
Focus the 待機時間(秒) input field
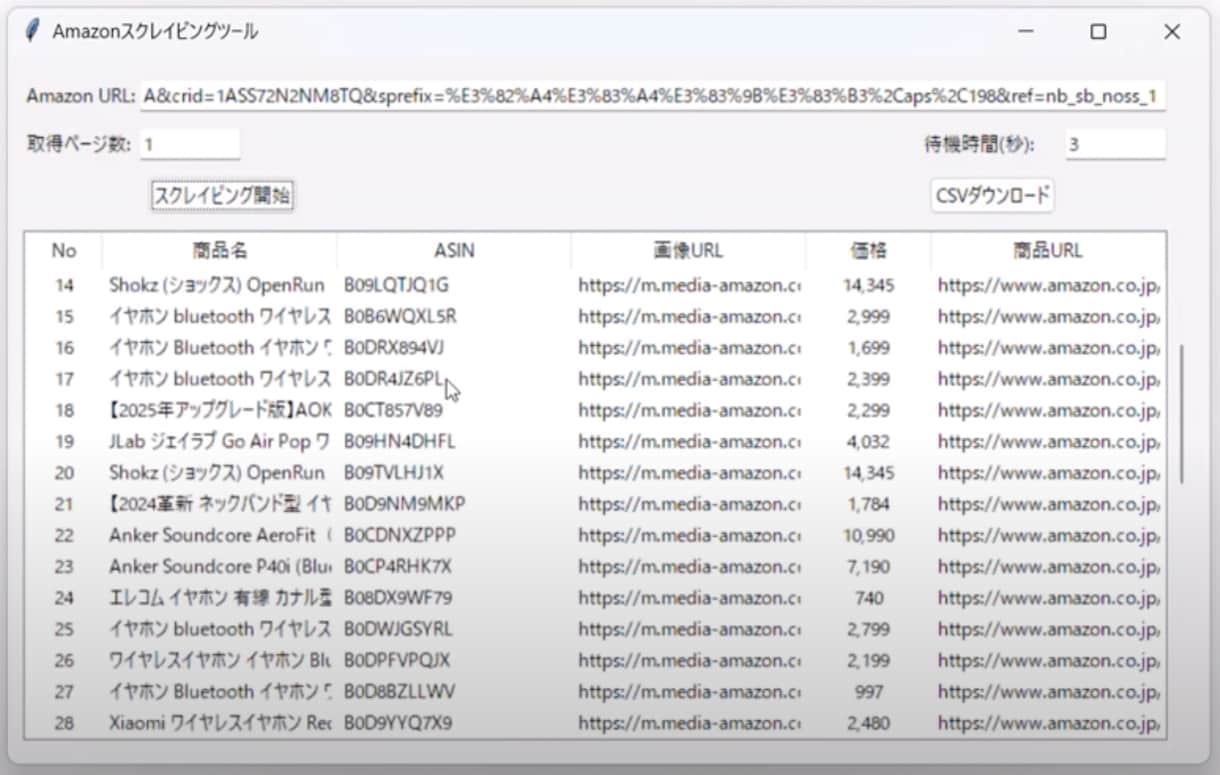1115,144
